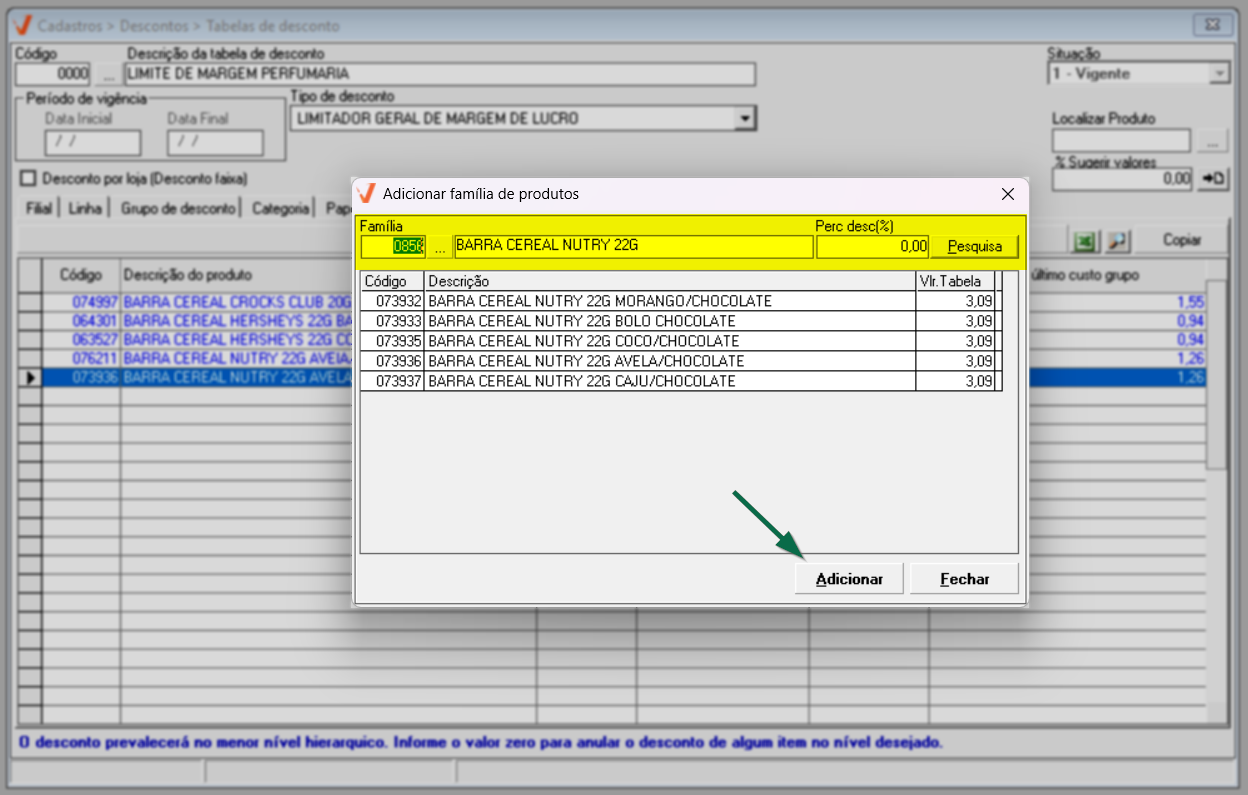The height and width of the screenshot is (795, 1248).
Task: Select row 073935 COCO/CHOCOLATE in the list
Action: pos(600,341)
